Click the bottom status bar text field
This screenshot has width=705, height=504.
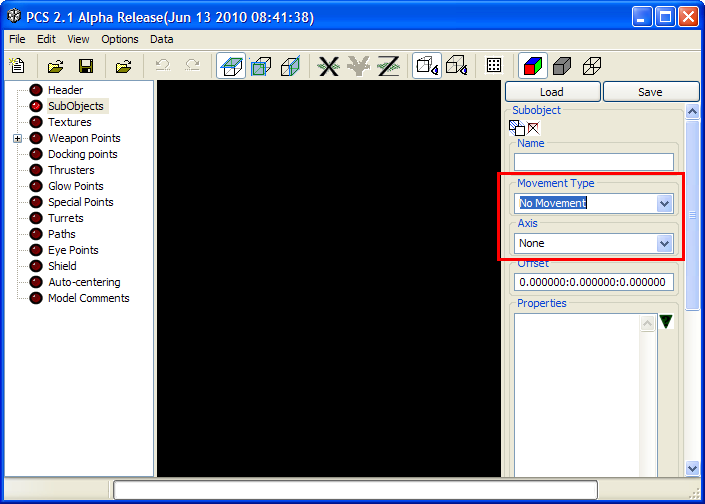(x=355, y=490)
